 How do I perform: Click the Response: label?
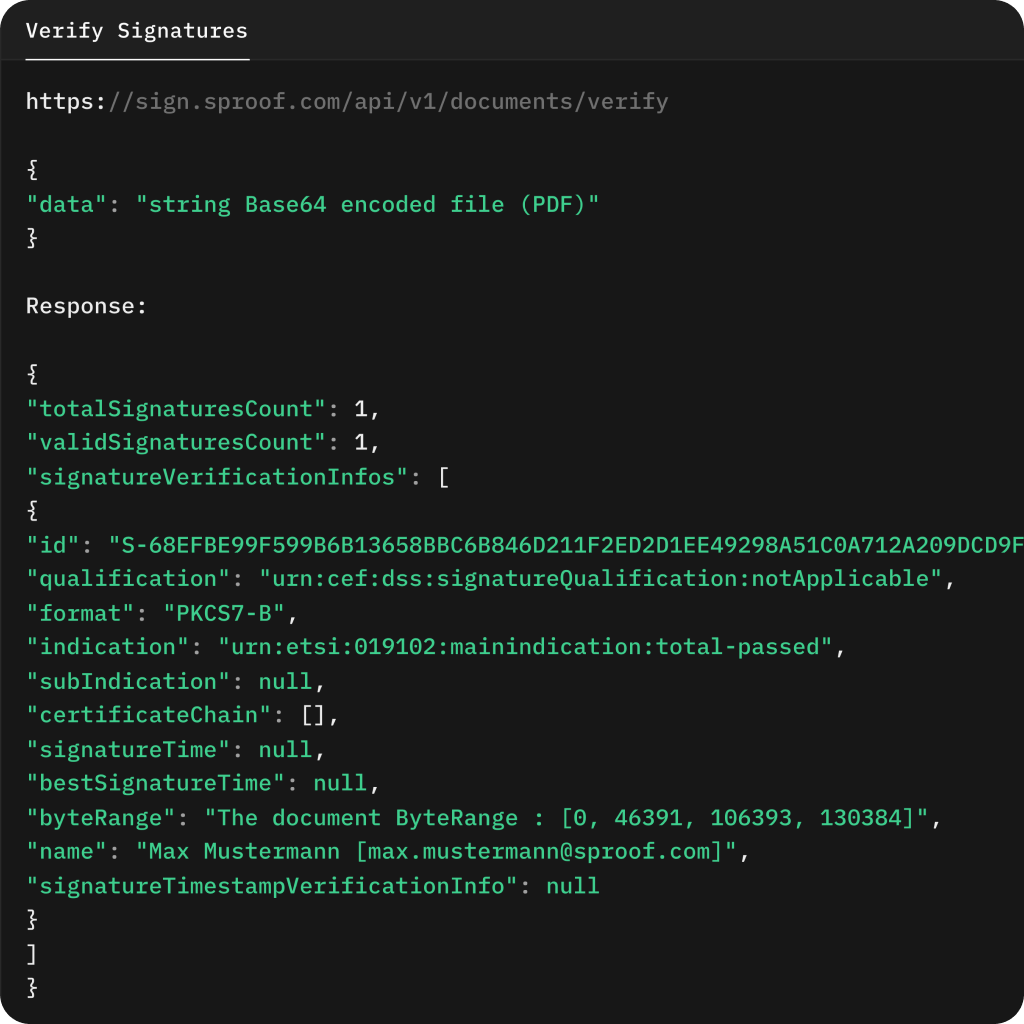pos(87,307)
